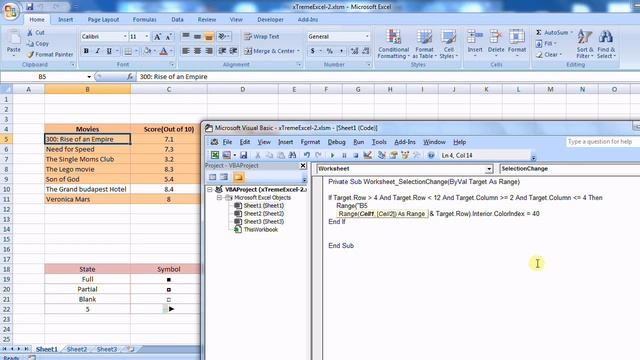Image resolution: width=640 pixels, height=360 pixels.
Task: Open the Worksheet object dropdown
Action: tap(489, 169)
